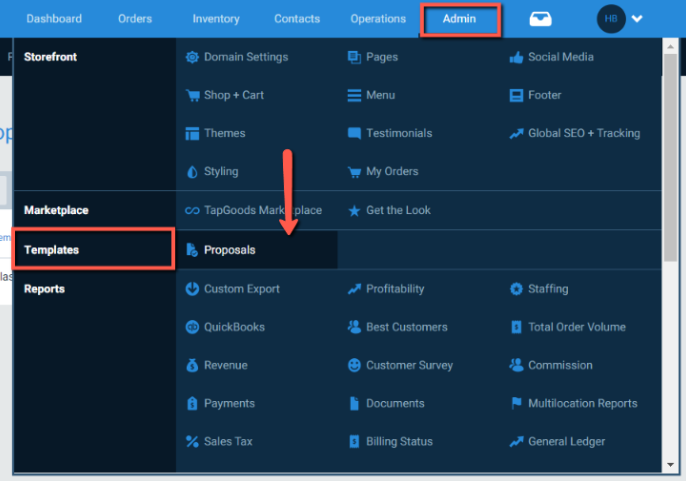Click the Revenue money bag icon
Screen dimensions: 686x481
(192, 365)
